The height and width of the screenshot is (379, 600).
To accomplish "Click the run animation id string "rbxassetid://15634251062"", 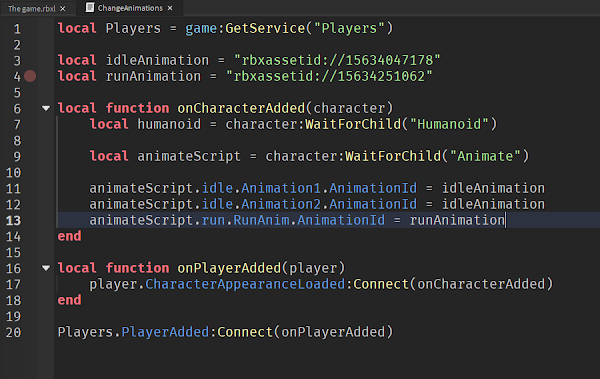I will 329,76.
